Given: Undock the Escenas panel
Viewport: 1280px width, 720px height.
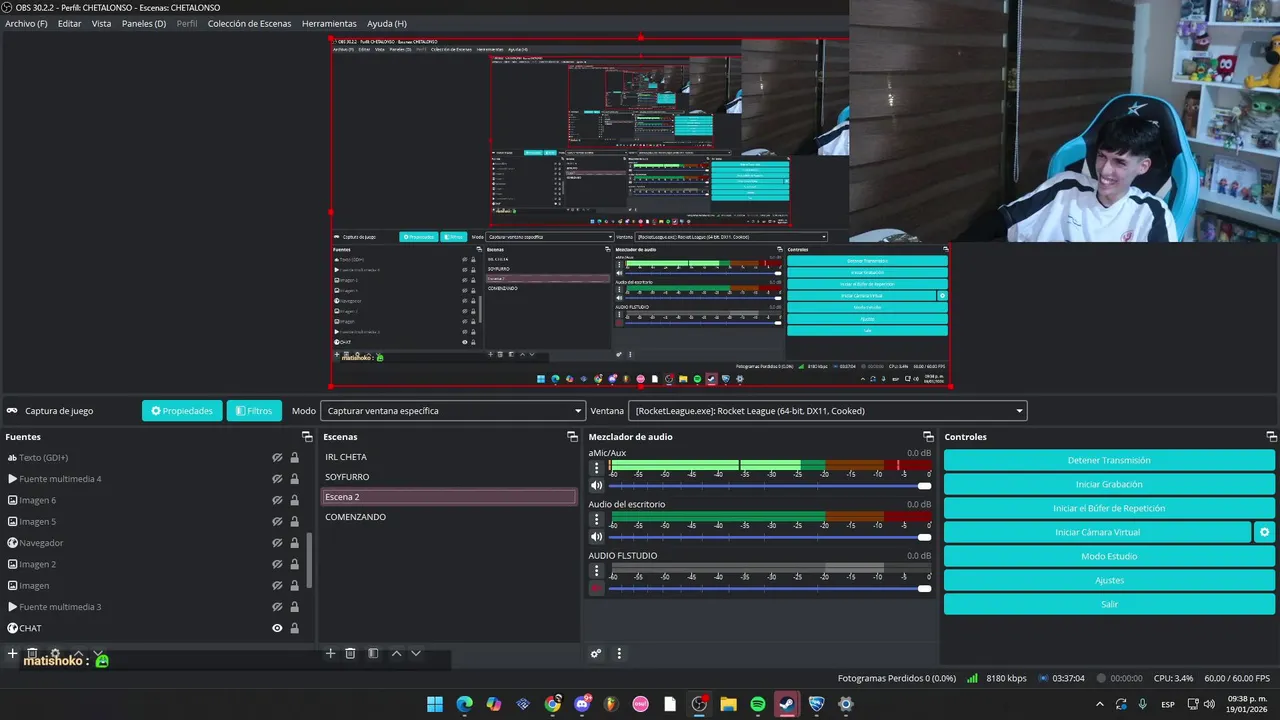Looking at the screenshot, I should click(x=572, y=437).
